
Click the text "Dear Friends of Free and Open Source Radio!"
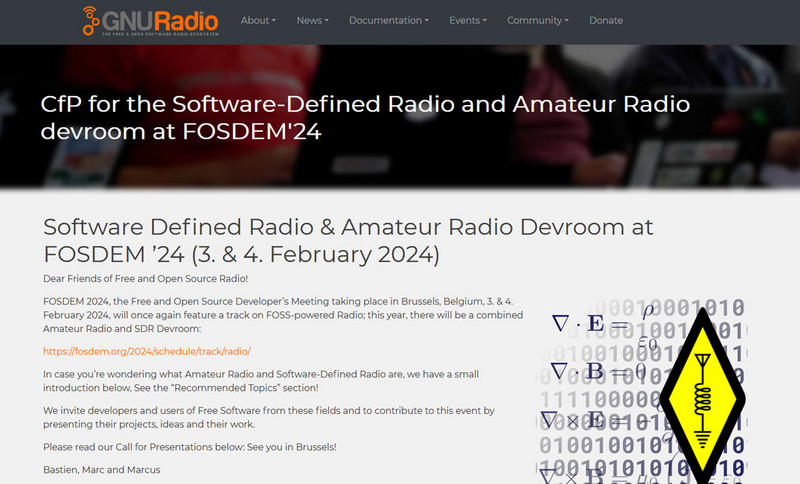coord(145,278)
